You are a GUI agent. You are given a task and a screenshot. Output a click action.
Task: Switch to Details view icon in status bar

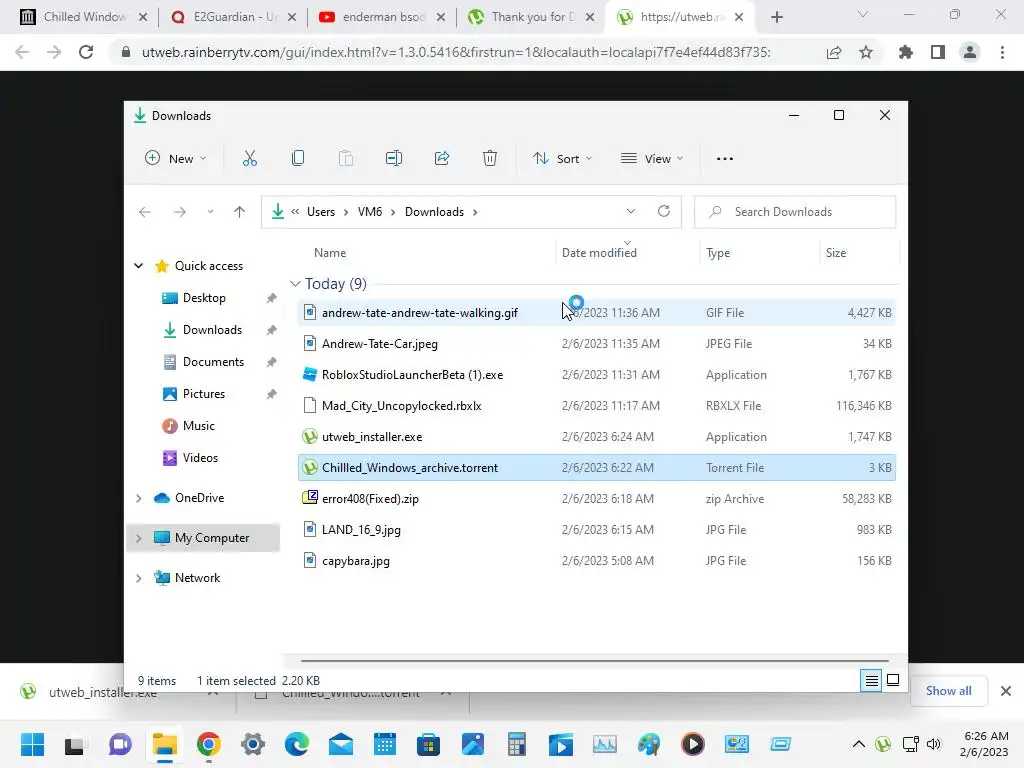tap(871, 680)
